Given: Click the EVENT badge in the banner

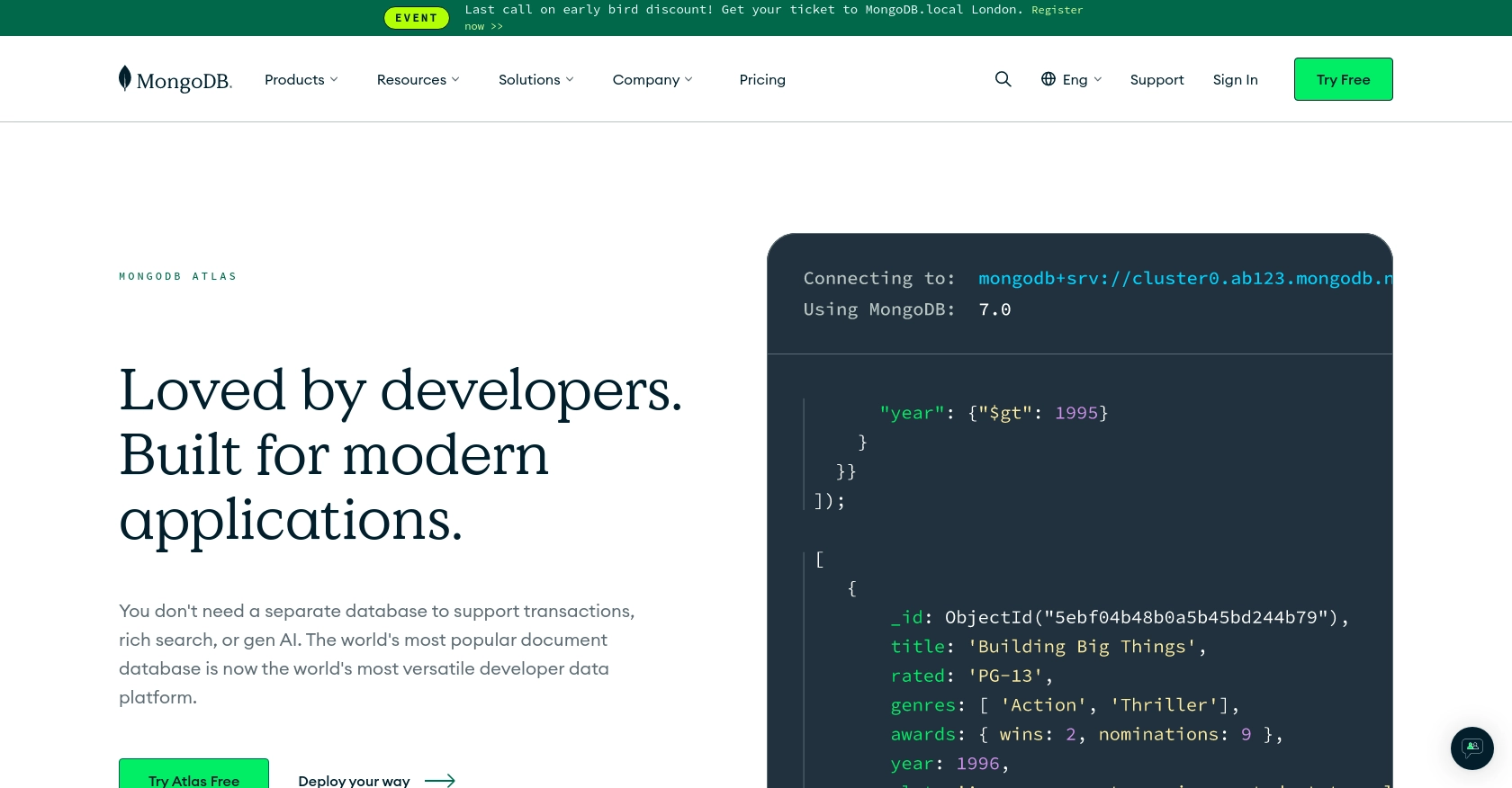Looking at the screenshot, I should tap(417, 18).
